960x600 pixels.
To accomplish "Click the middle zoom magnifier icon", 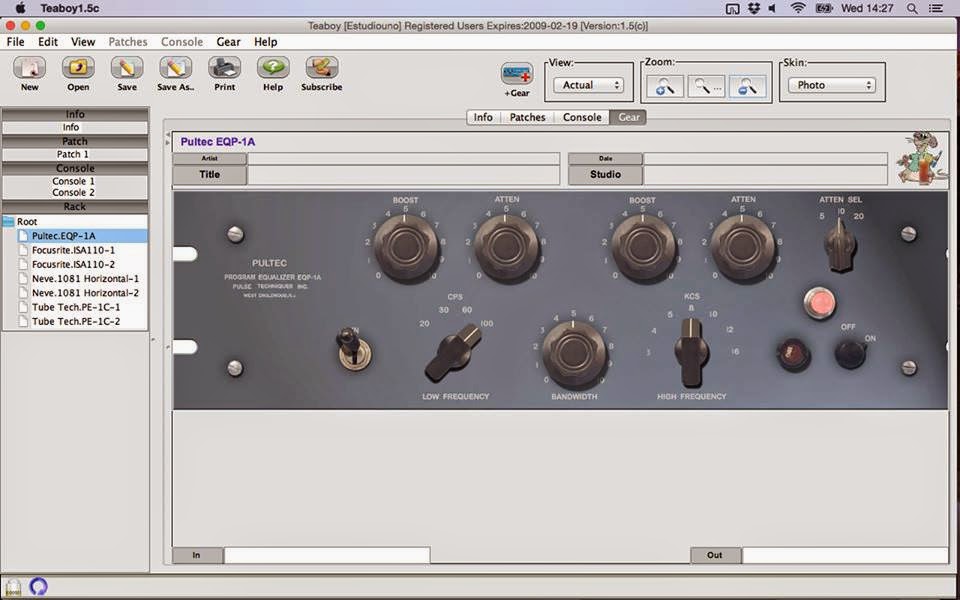I will (x=707, y=87).
